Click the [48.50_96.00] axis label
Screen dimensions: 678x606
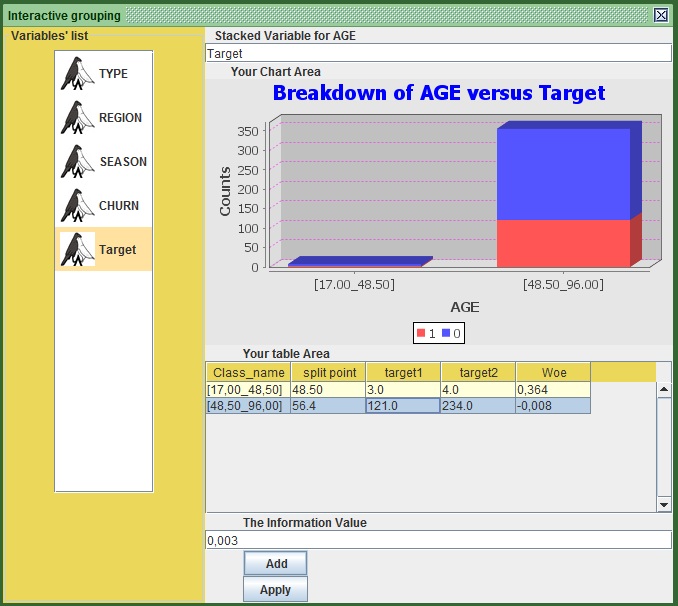pos(563,285)
